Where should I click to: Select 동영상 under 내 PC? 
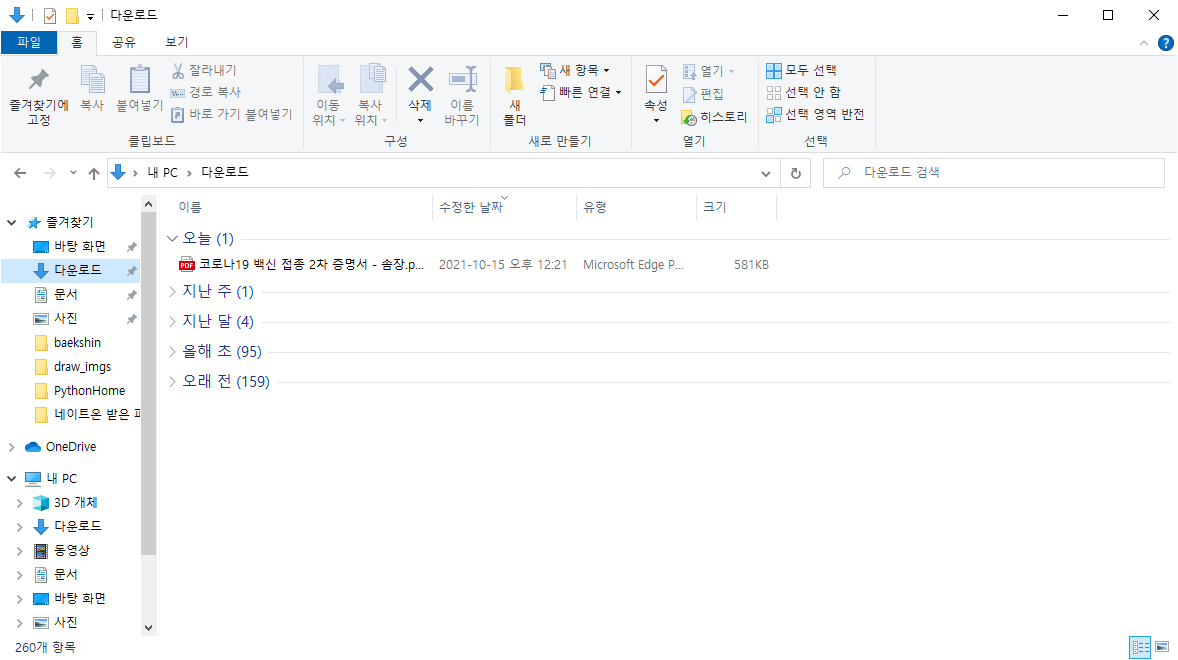[71, 550]
